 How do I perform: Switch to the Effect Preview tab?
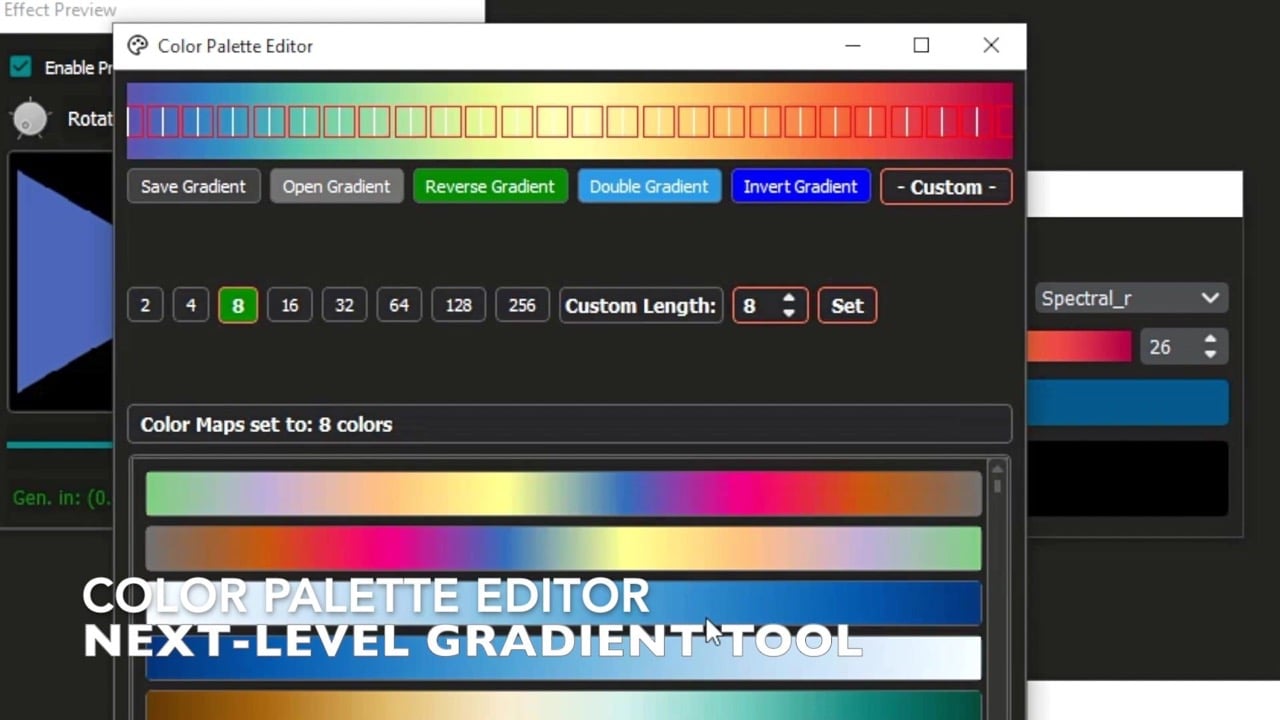click(x=60, y=10)
